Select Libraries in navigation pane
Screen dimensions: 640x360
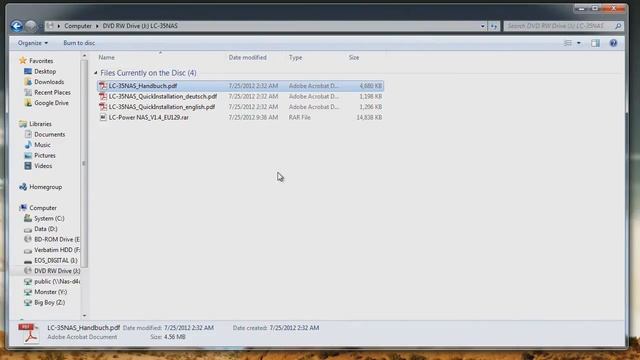tap(40, 124)
